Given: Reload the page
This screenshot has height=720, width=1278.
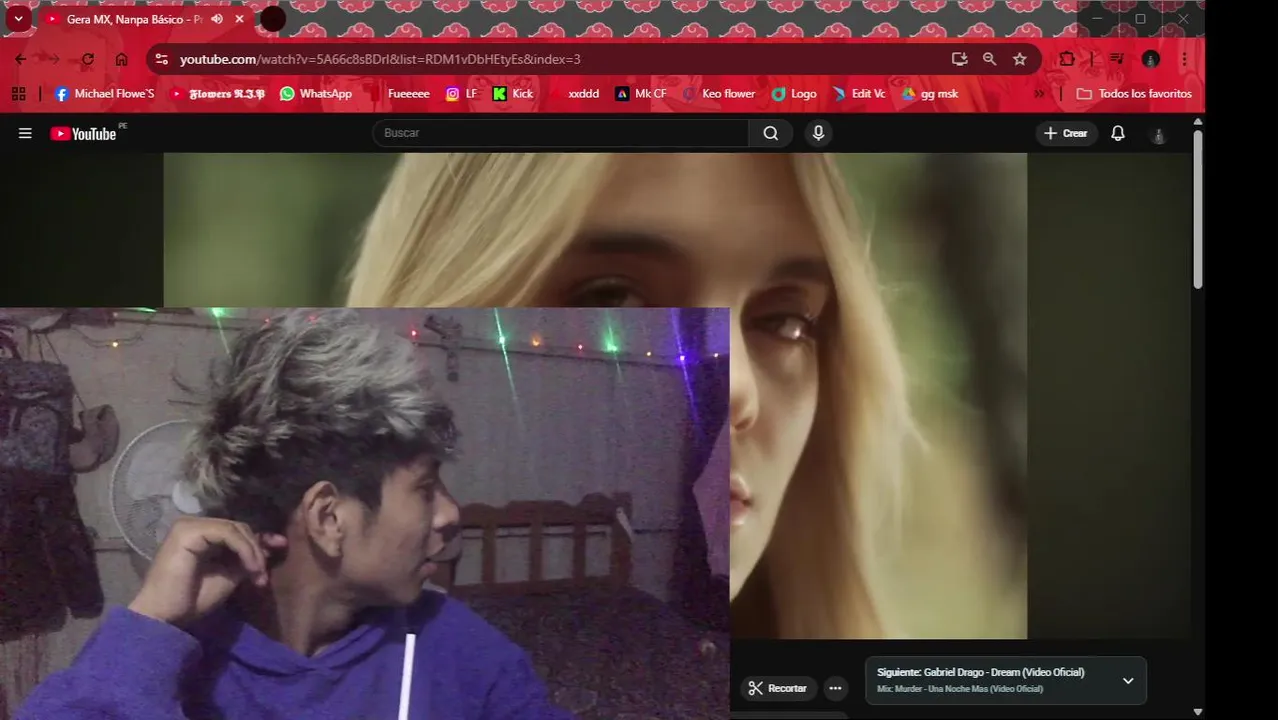Looking at the screenshot, I should point(88,59).
